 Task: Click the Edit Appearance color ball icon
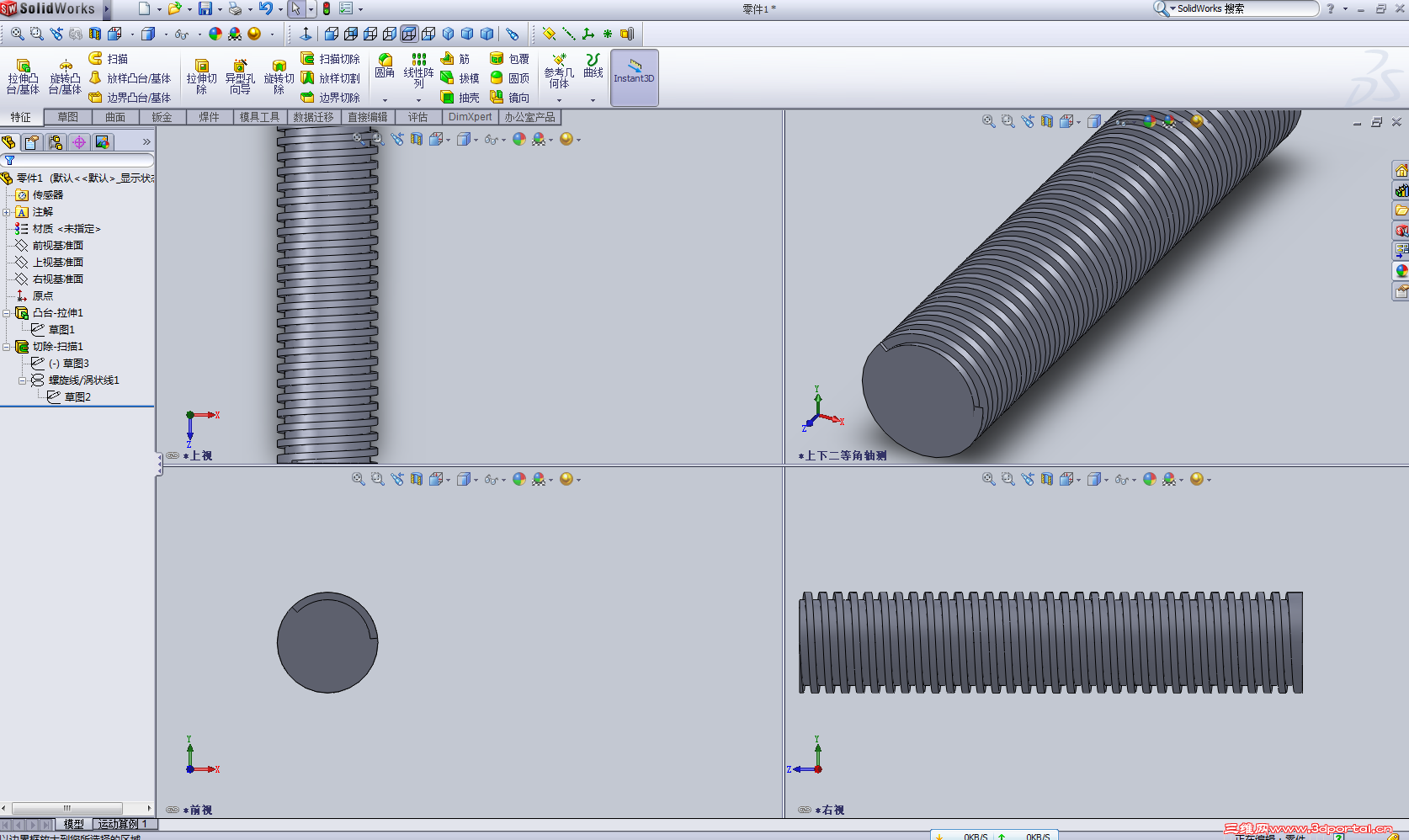215,34
